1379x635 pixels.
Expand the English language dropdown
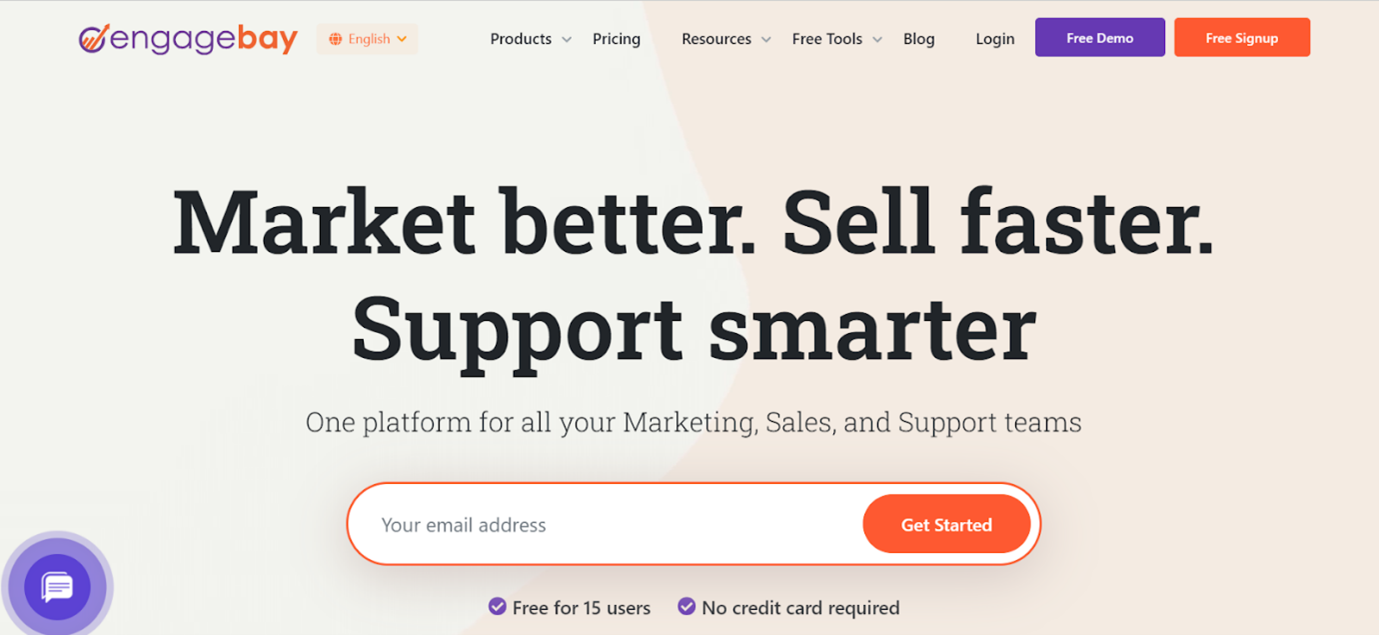[x=402, y=39]
